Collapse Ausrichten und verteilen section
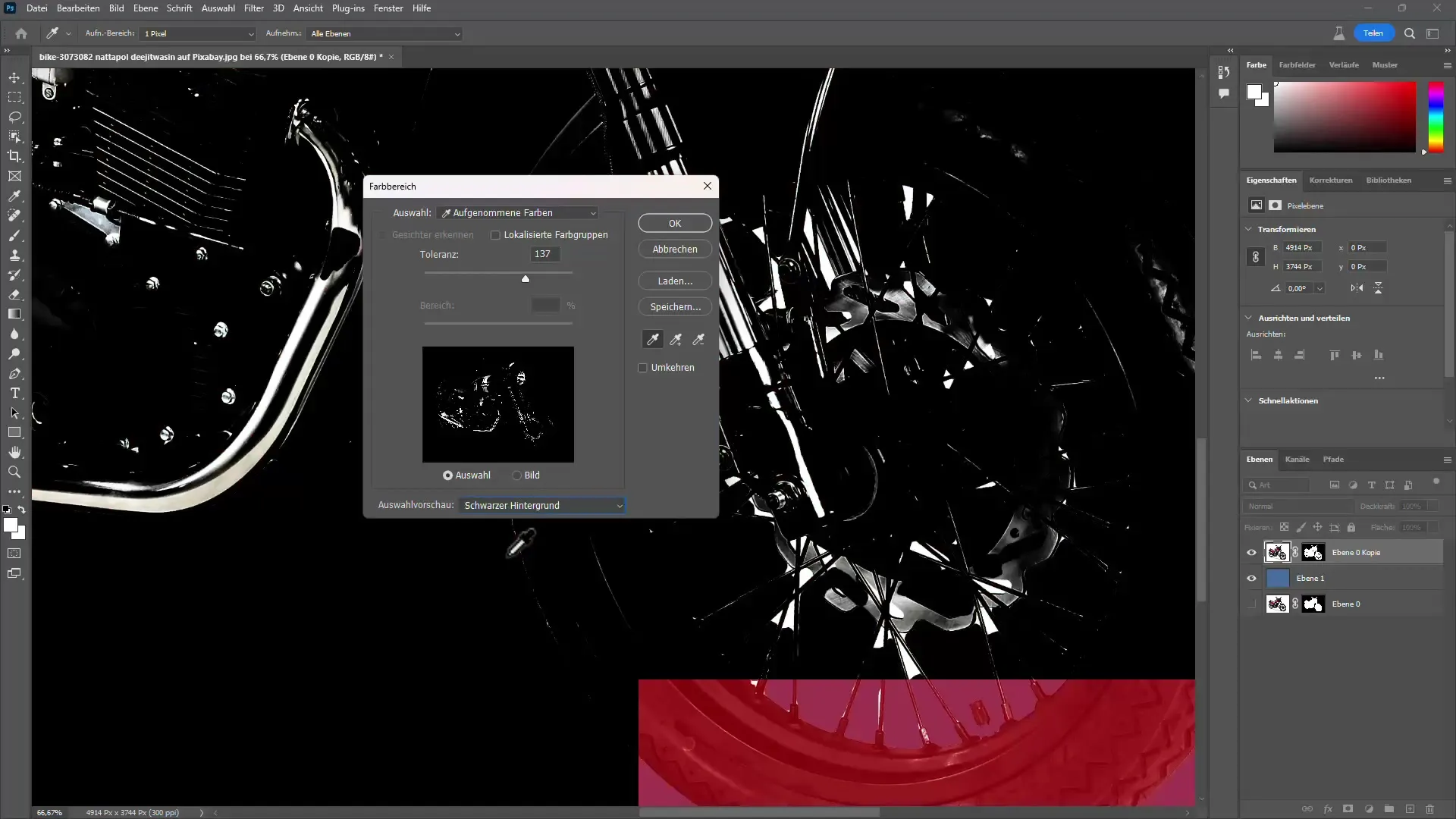The image size is (1456, 819). click(x=1249, y=318)
